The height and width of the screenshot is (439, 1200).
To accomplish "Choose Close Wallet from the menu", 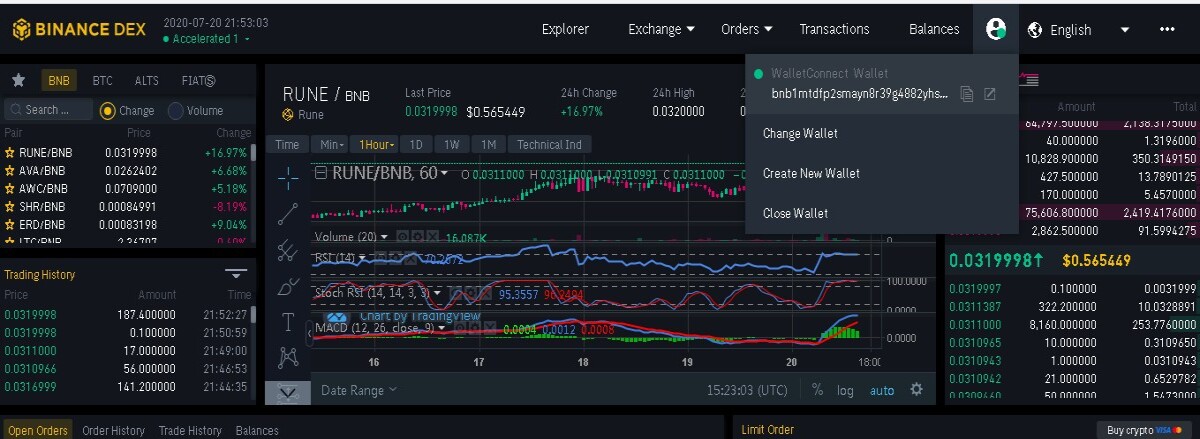I will pyautogui.click(x=795, y=213).
